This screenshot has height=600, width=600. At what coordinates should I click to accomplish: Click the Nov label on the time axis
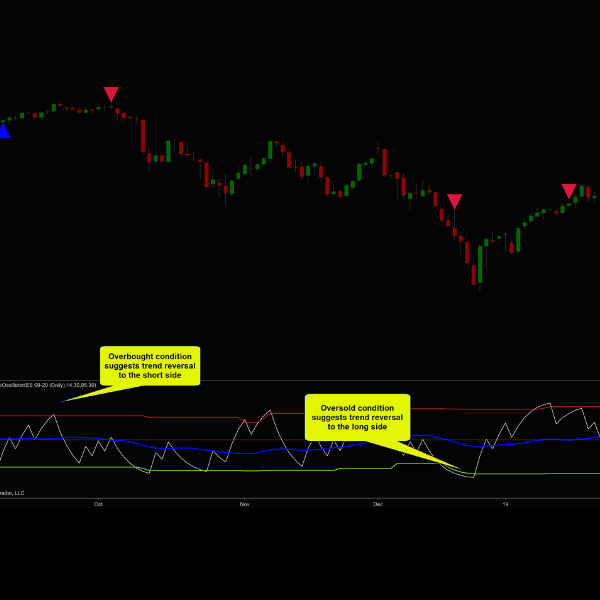(245, 504)
